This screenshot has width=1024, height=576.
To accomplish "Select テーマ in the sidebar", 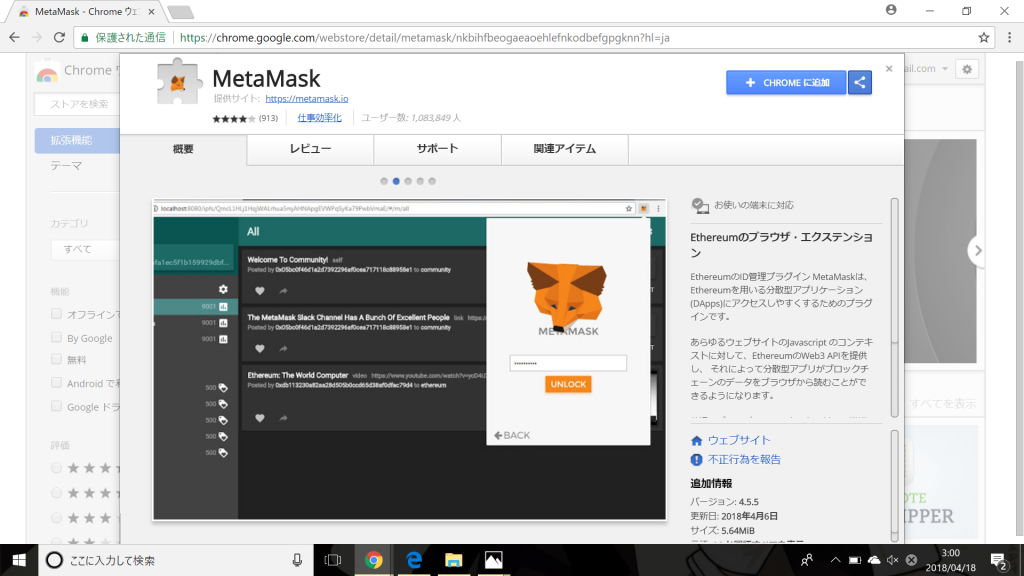I will 66,167.
